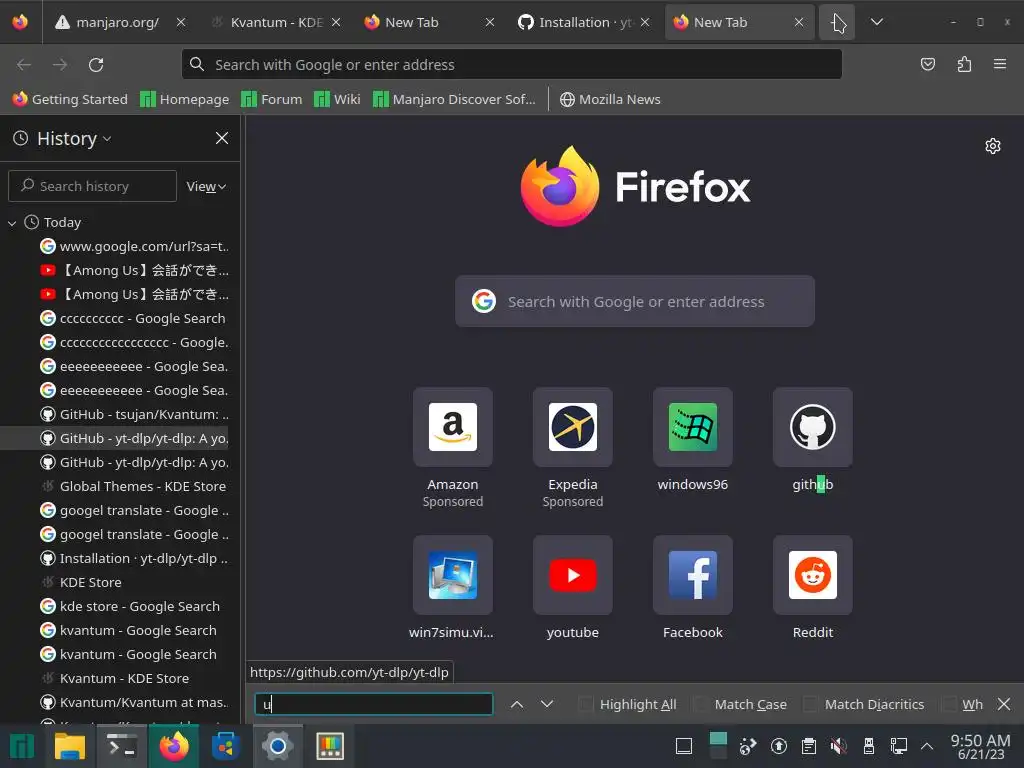Open 'www.google.com/url?sa=t' history entry

(134, 246)
